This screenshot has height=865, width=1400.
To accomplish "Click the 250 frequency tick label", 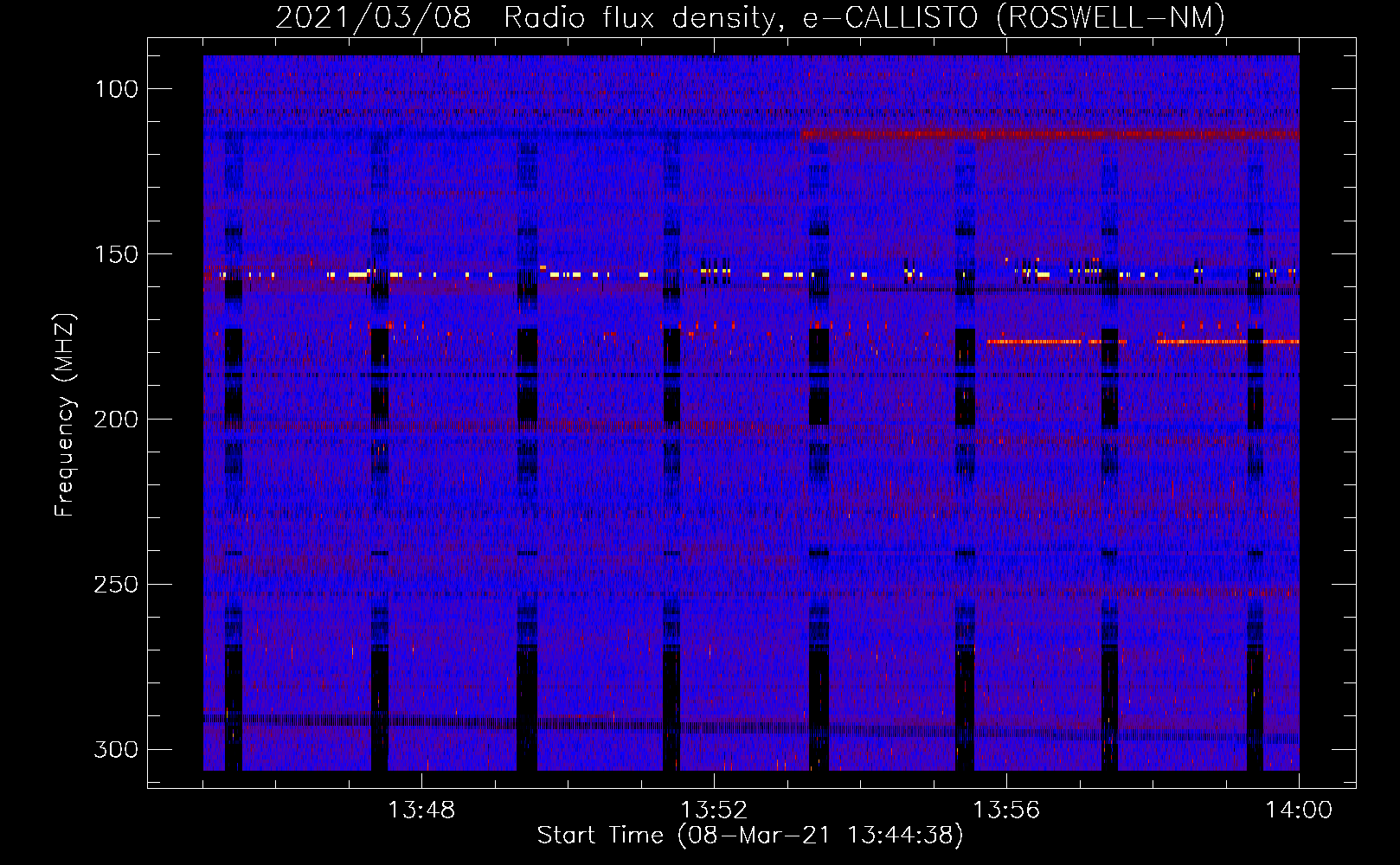I will [x=116, y=585].
